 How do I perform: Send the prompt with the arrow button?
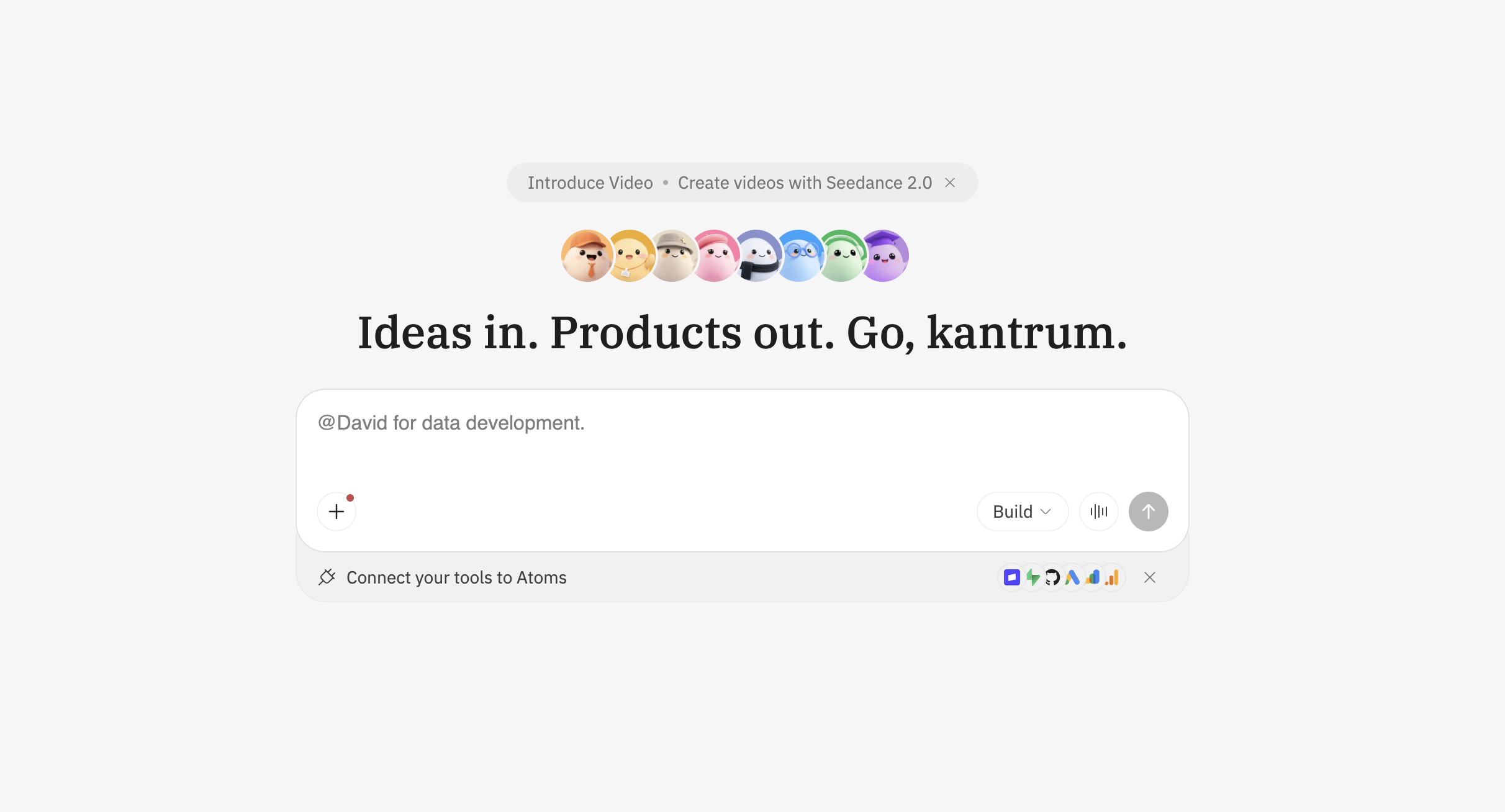1149,512
